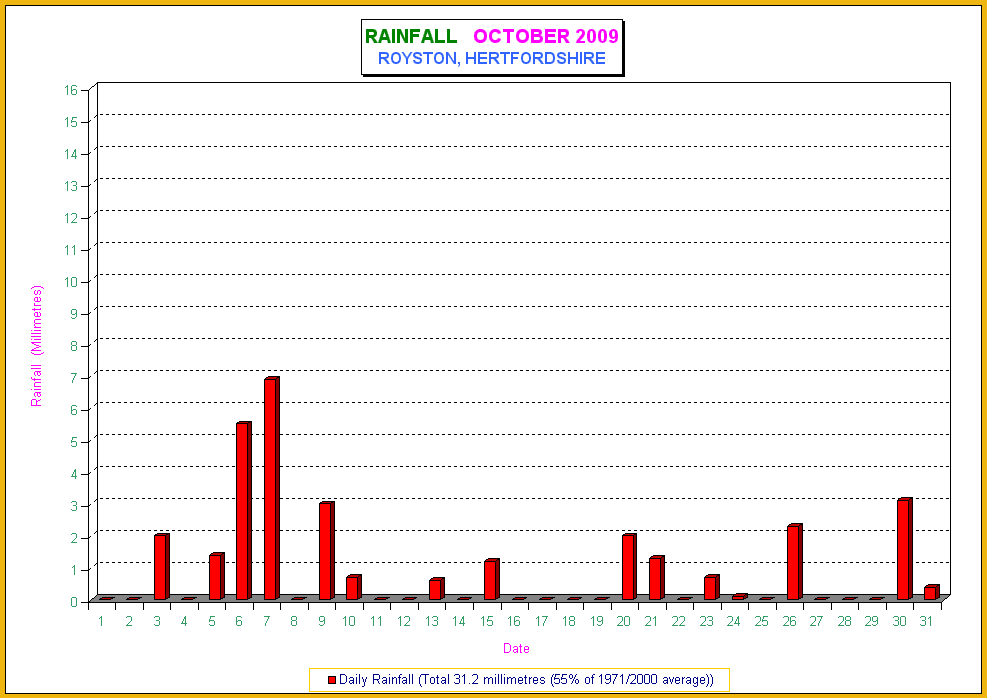Click y-axis value label '0'
This screenshot has height=698, width=987.
(74, 602)
